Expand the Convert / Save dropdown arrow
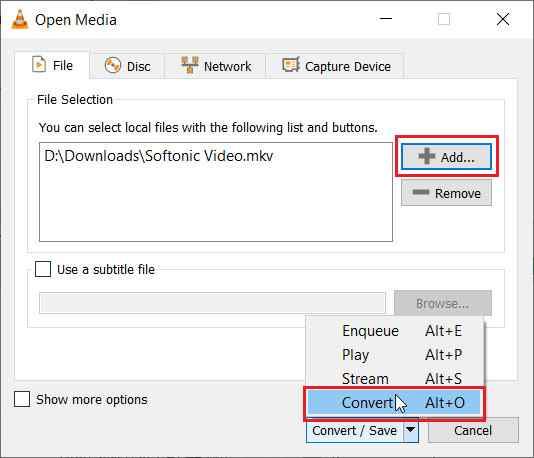This screenshot has width=534, height=458. [411, 430]
